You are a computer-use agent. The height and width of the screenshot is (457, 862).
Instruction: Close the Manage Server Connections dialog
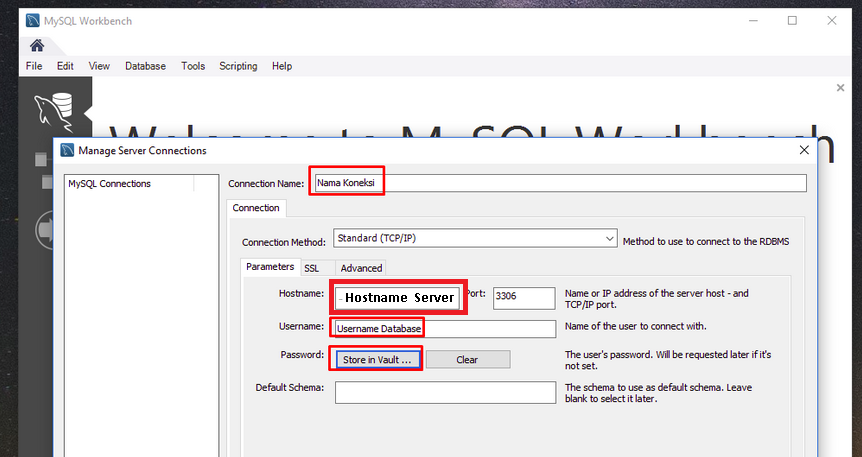tap(804, 150)
